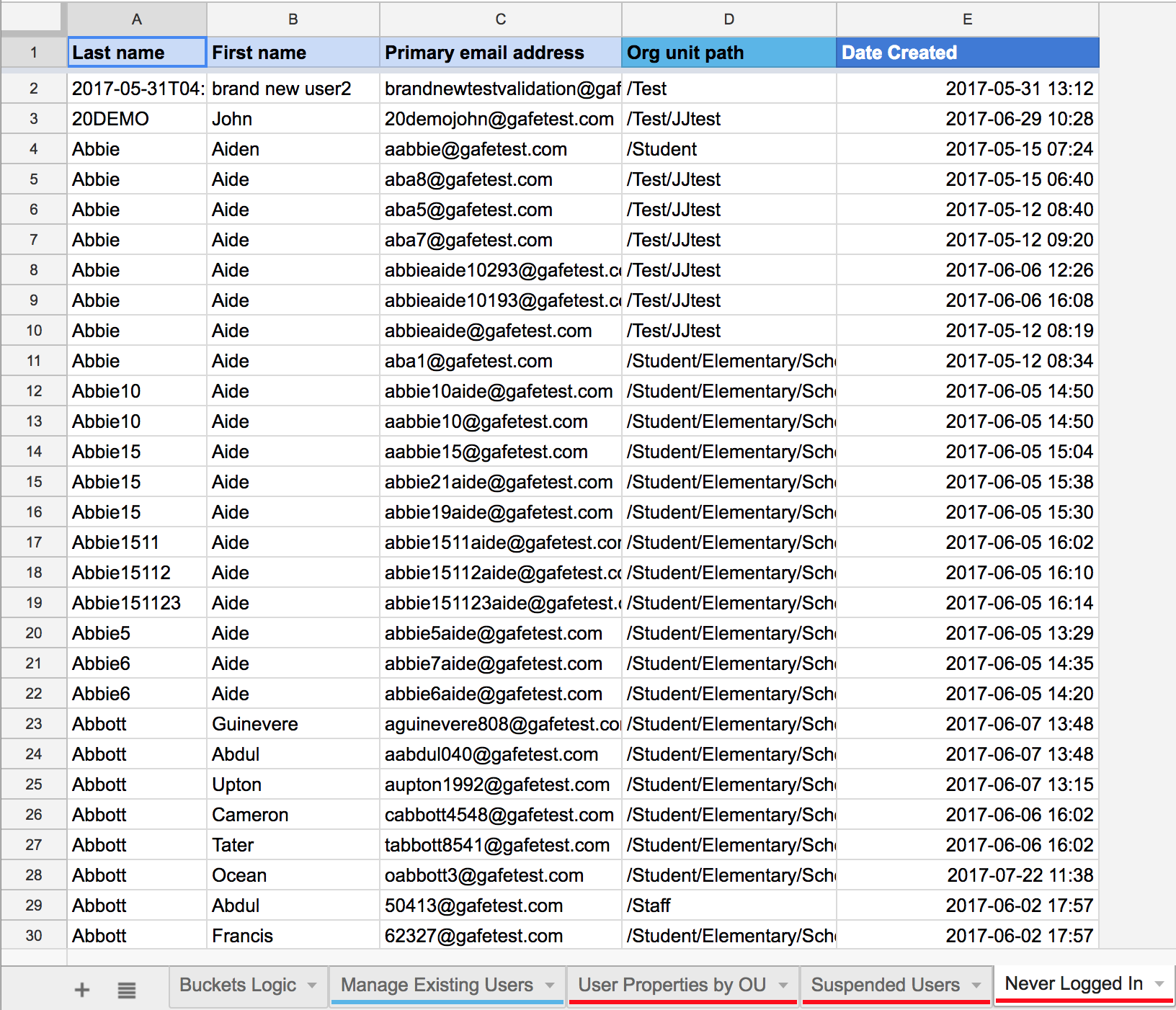Click the select-all corner box
This screenshot has width=1176, height=1010.
click(32, 17)
